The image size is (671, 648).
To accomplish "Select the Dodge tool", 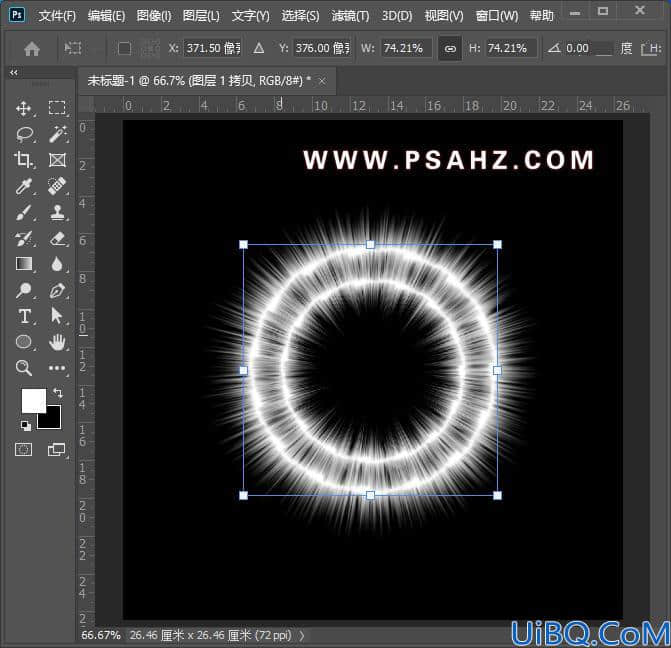I will coord(24,290).
